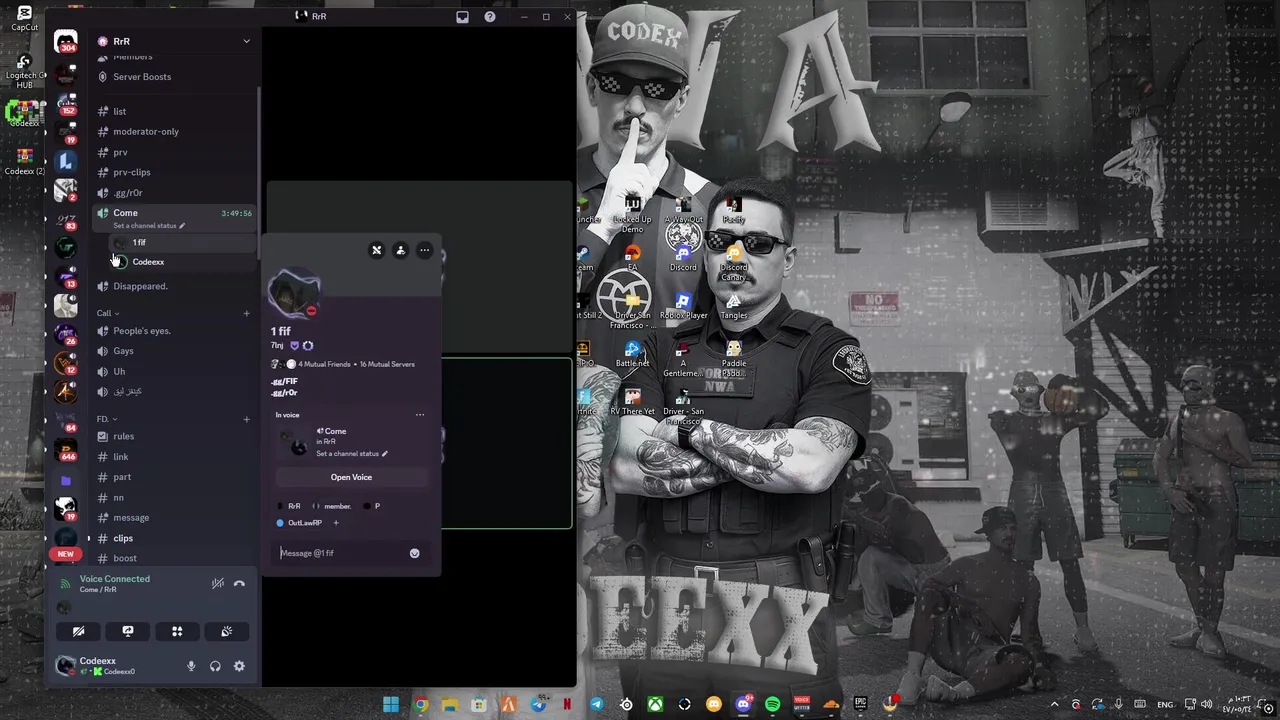1280x720 pixels.
Task: Deafen using the headphones icon
Action: (x=215, y=666)
